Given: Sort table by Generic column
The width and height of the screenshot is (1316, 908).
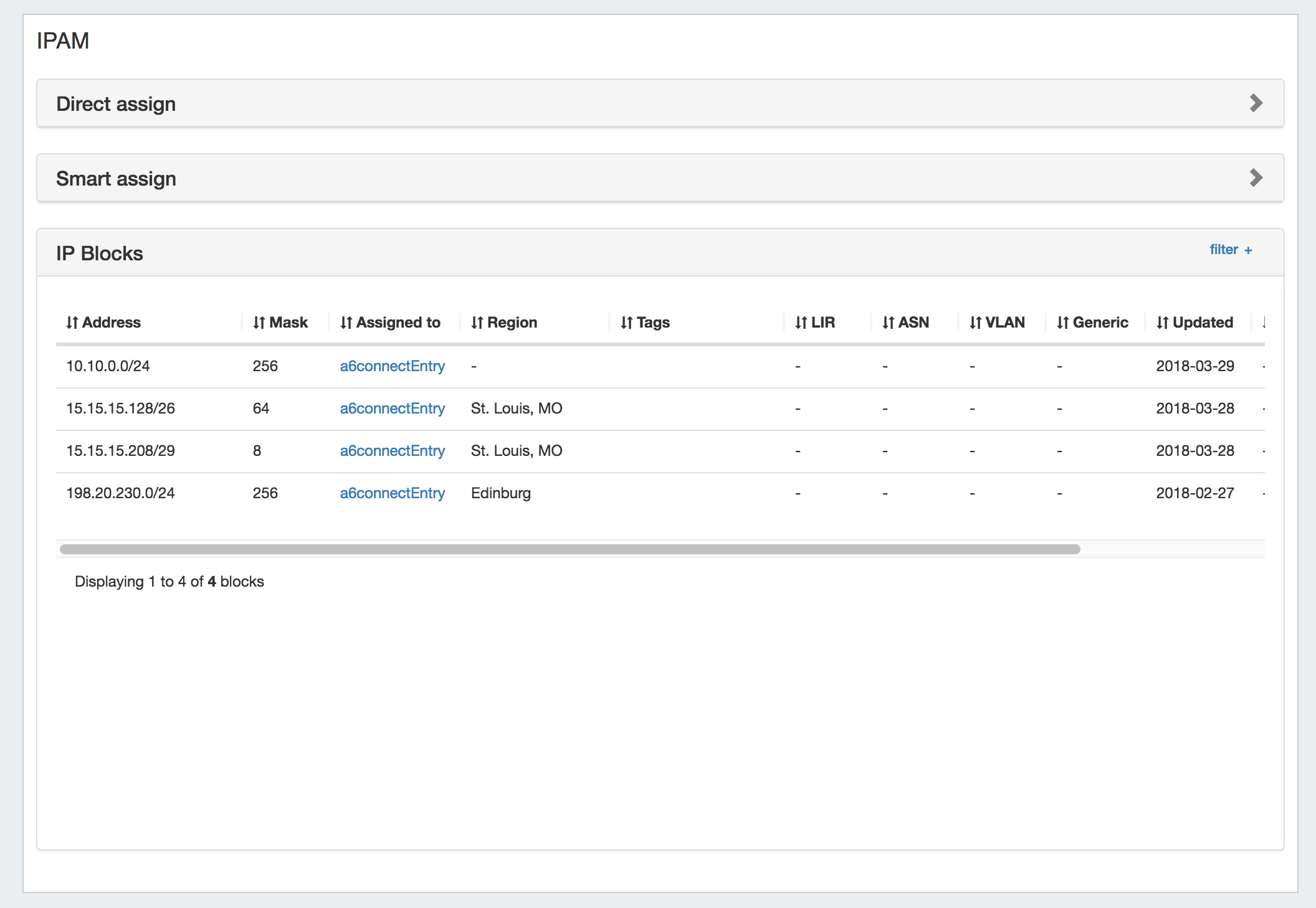Looking at the screenshot, I should (x=1092, y=323).
